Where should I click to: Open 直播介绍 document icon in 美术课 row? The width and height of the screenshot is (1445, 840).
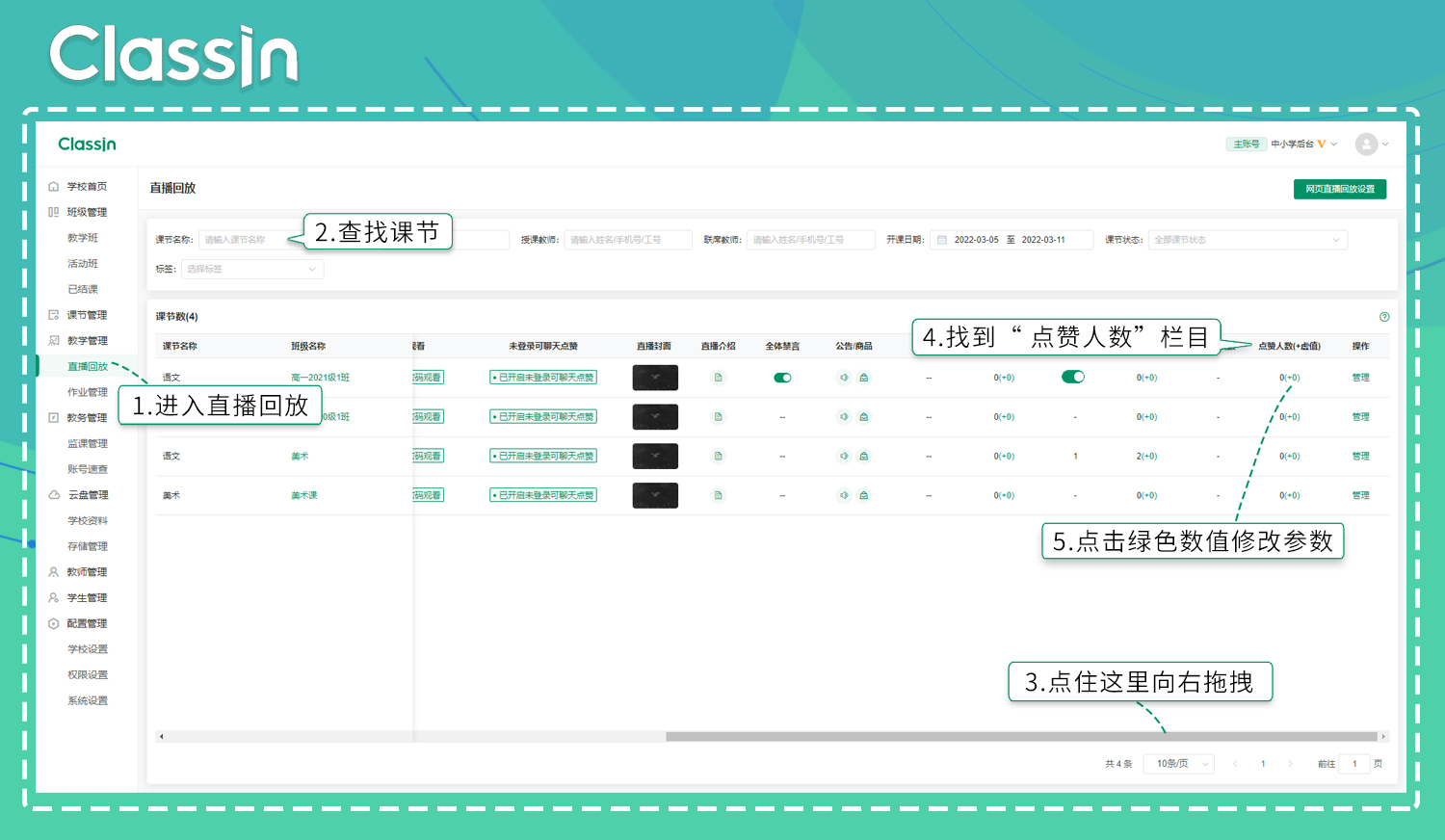coord(718,495)
